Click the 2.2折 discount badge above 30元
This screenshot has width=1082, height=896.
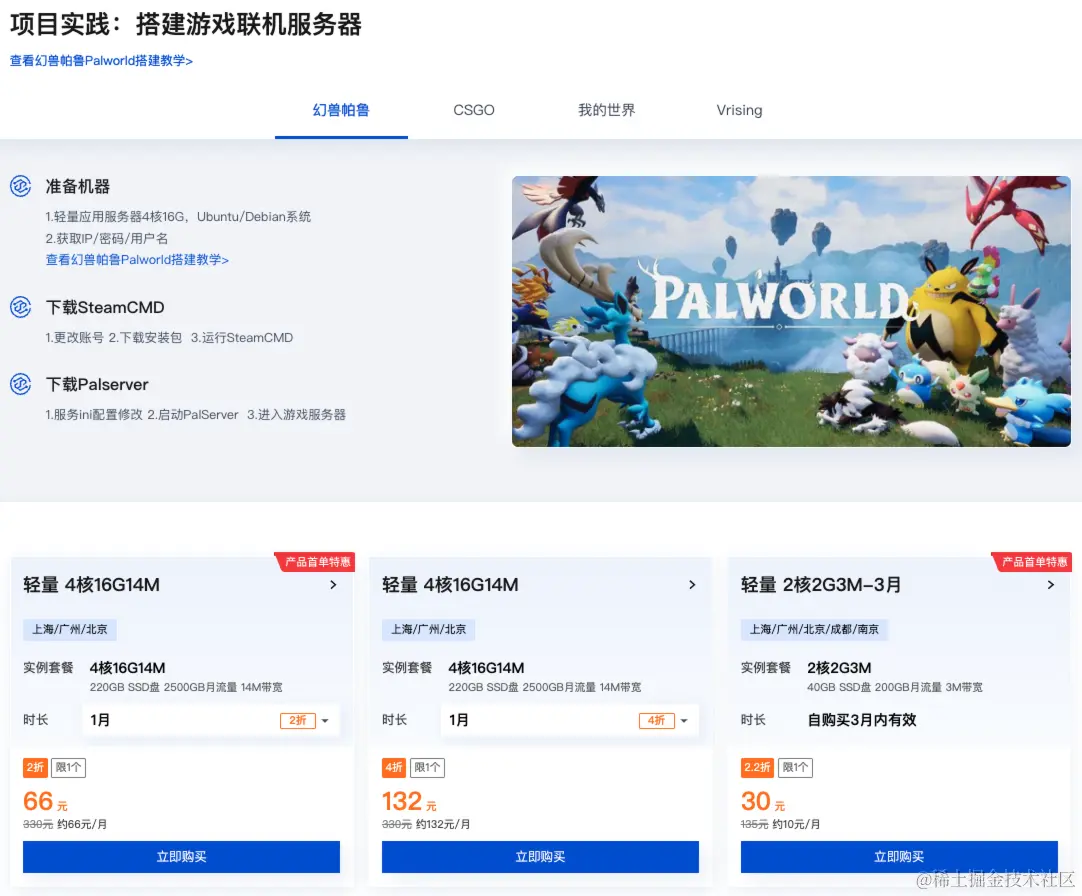[x=757, y=767]
